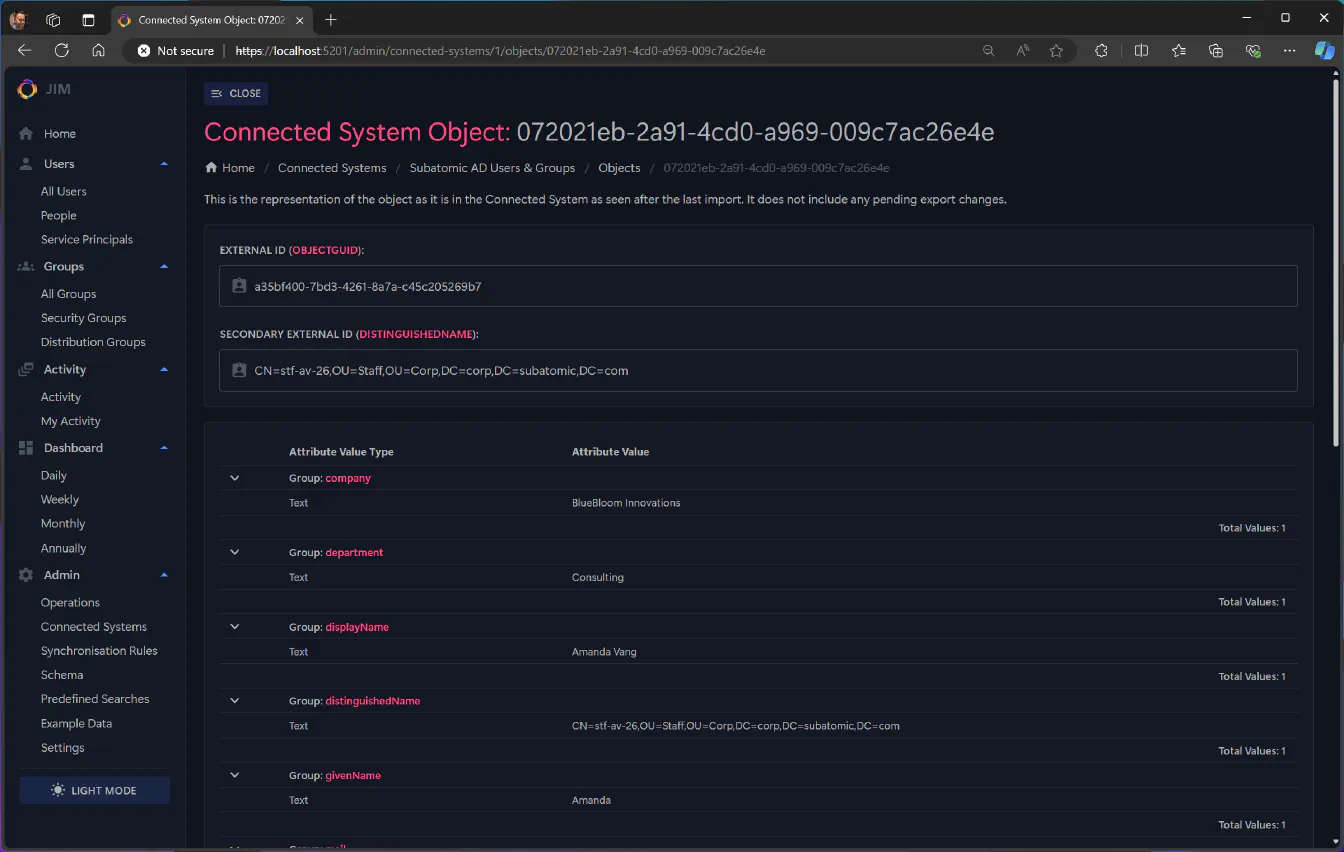Select the Home icon in the sidebar

pyautogui.click(x=25, y=133)
